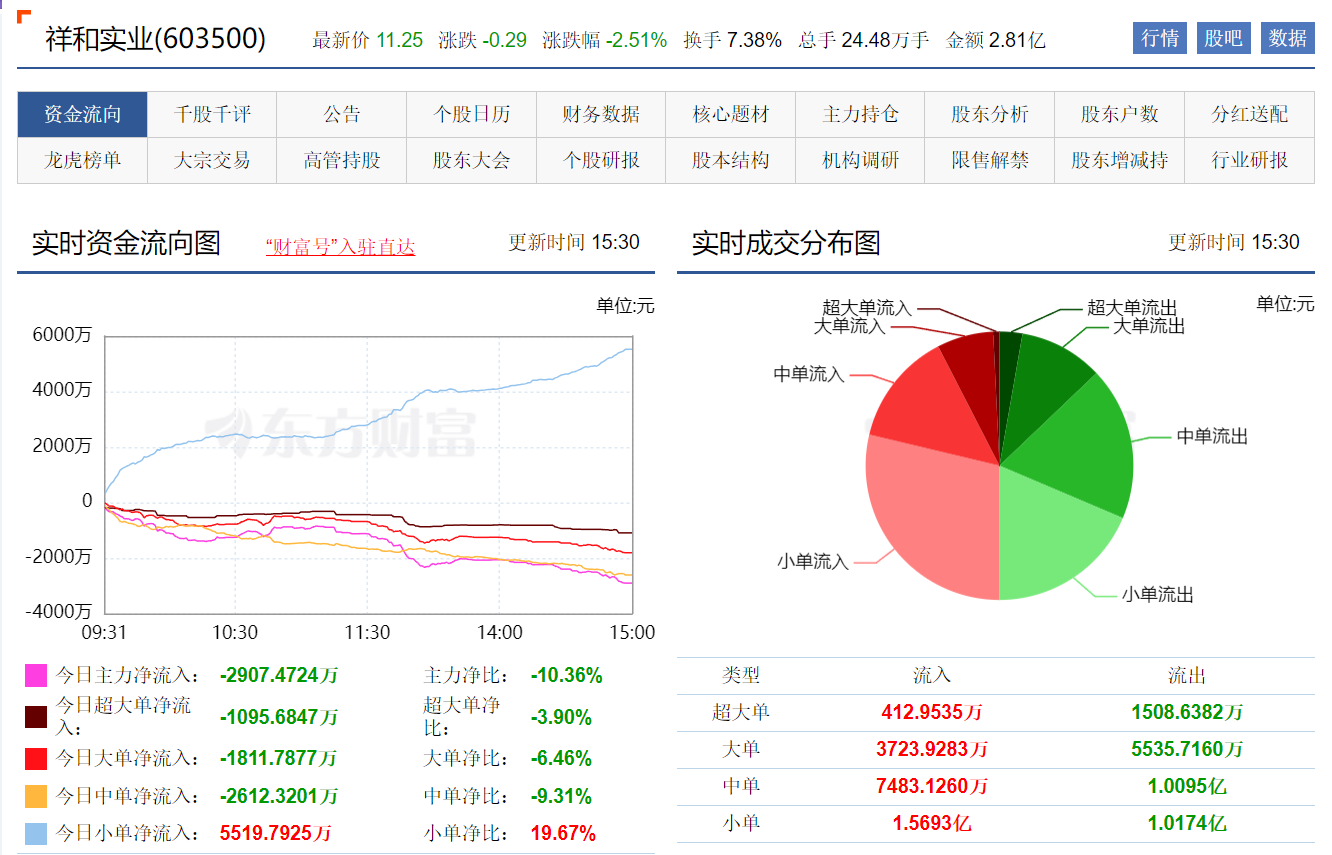View 核心题材 tab
This screenshot has width=1332, height=855.
(x=731, y=114)
